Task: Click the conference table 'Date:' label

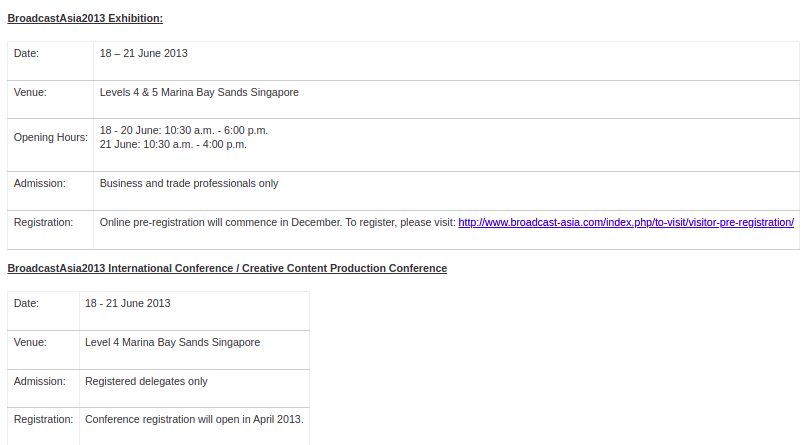Action: (26, 303)
